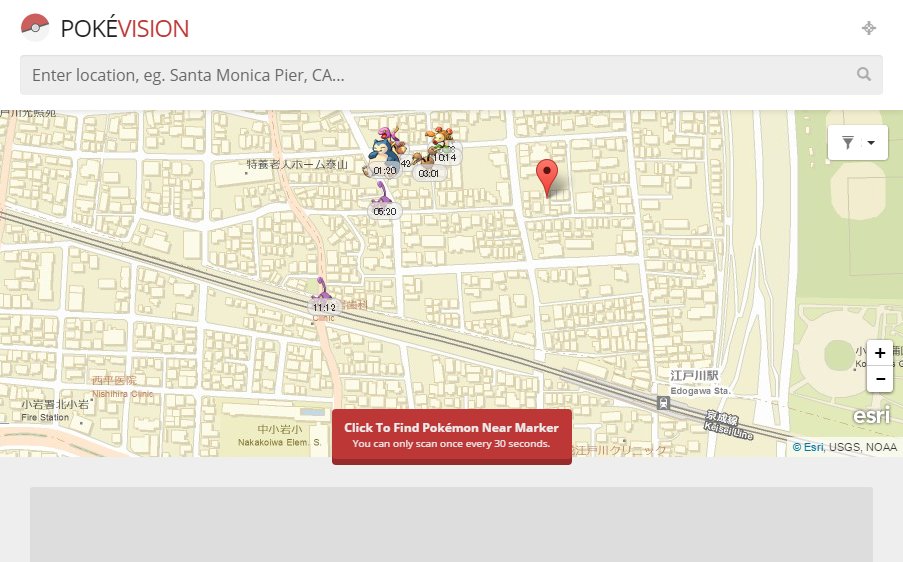Click the locate-me crosshair icon
Screen dimensions: 903x562
tap(868, 28)
